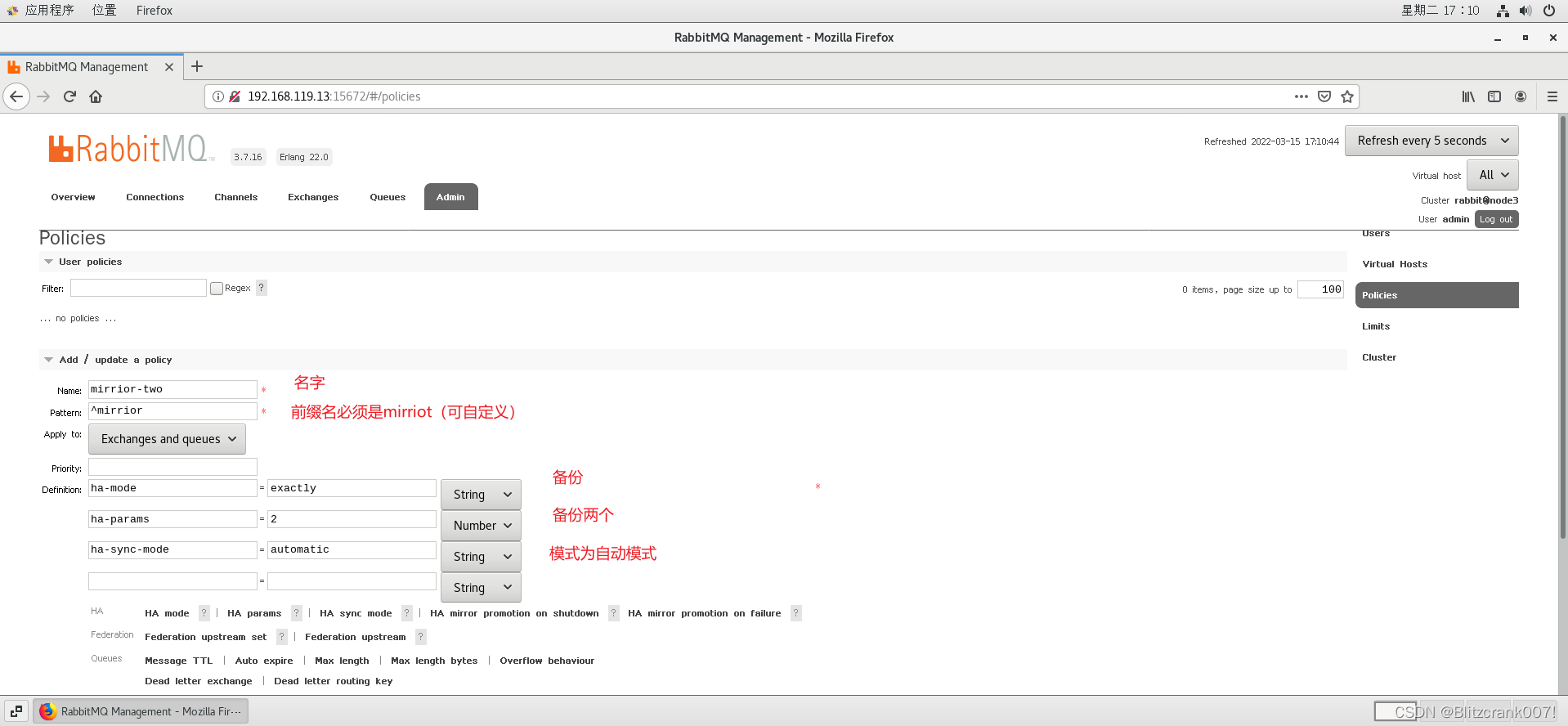
Task: Click the Pattern field ^mirrior
Action: (x=172, y=410)
